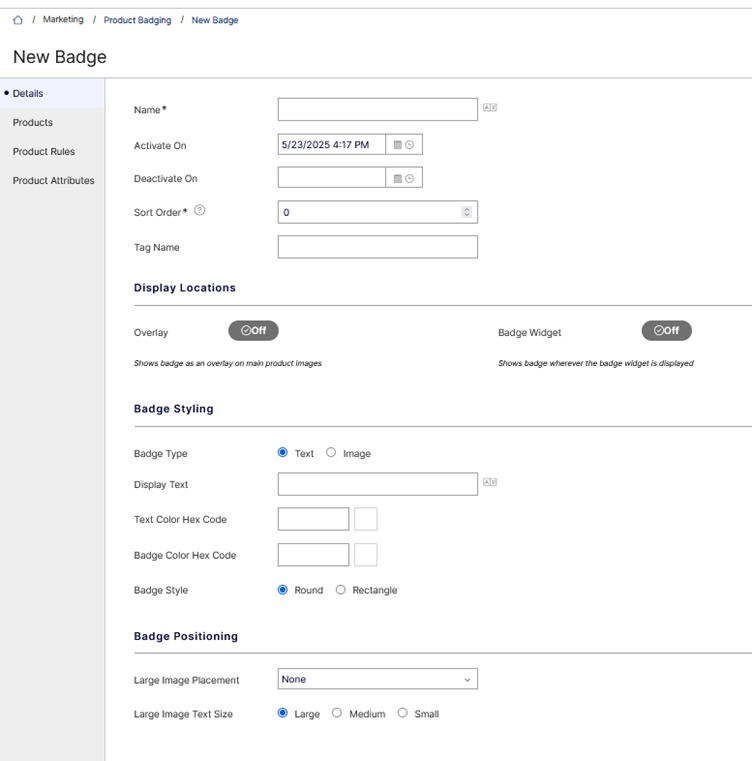This screenshot has height=761, width=752.
Task: Go to the Product Badging breadcrumb link
Action: point(137,20)
